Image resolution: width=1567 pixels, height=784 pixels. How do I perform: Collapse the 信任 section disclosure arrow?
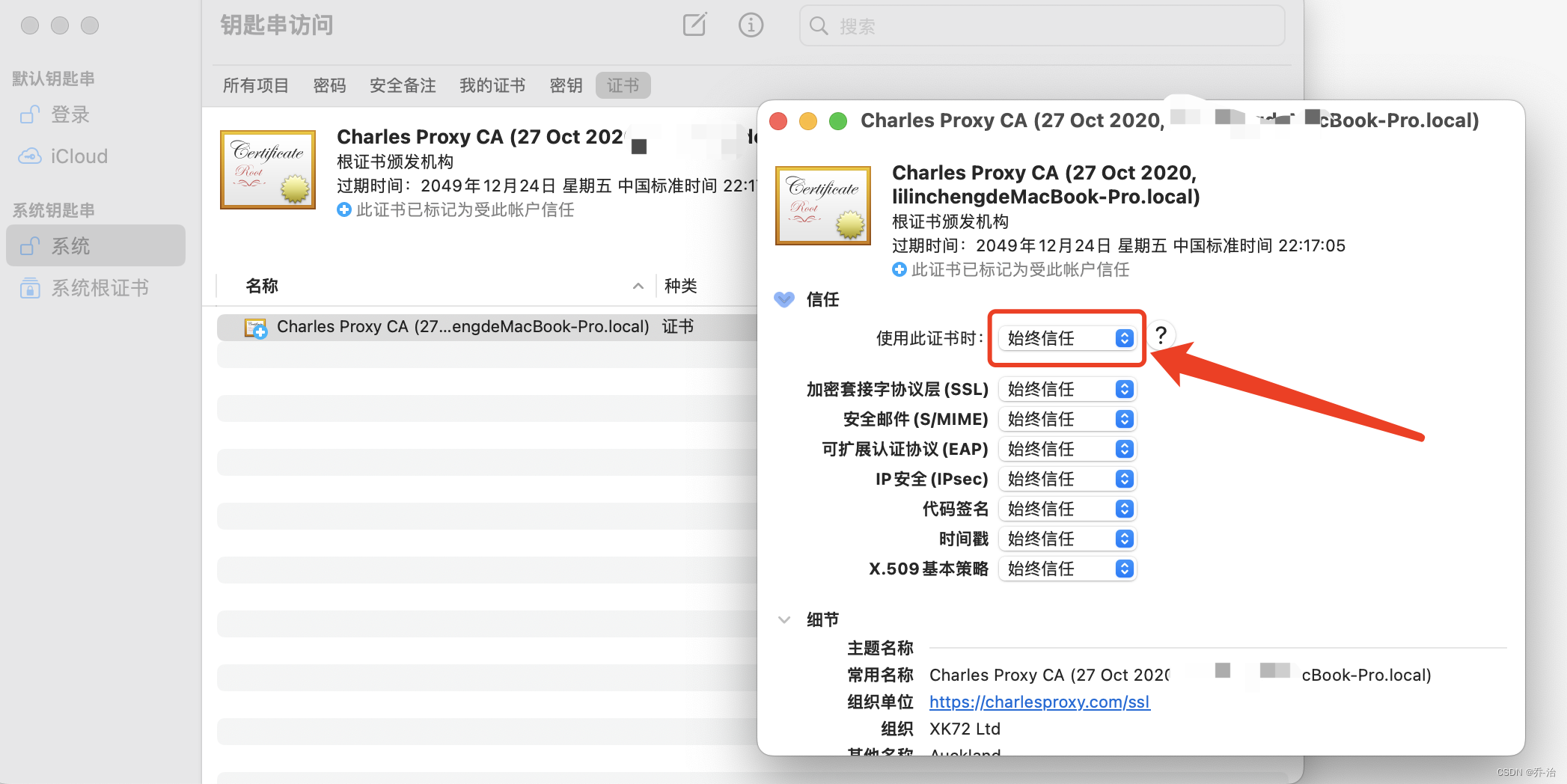(x=783, y=299)
